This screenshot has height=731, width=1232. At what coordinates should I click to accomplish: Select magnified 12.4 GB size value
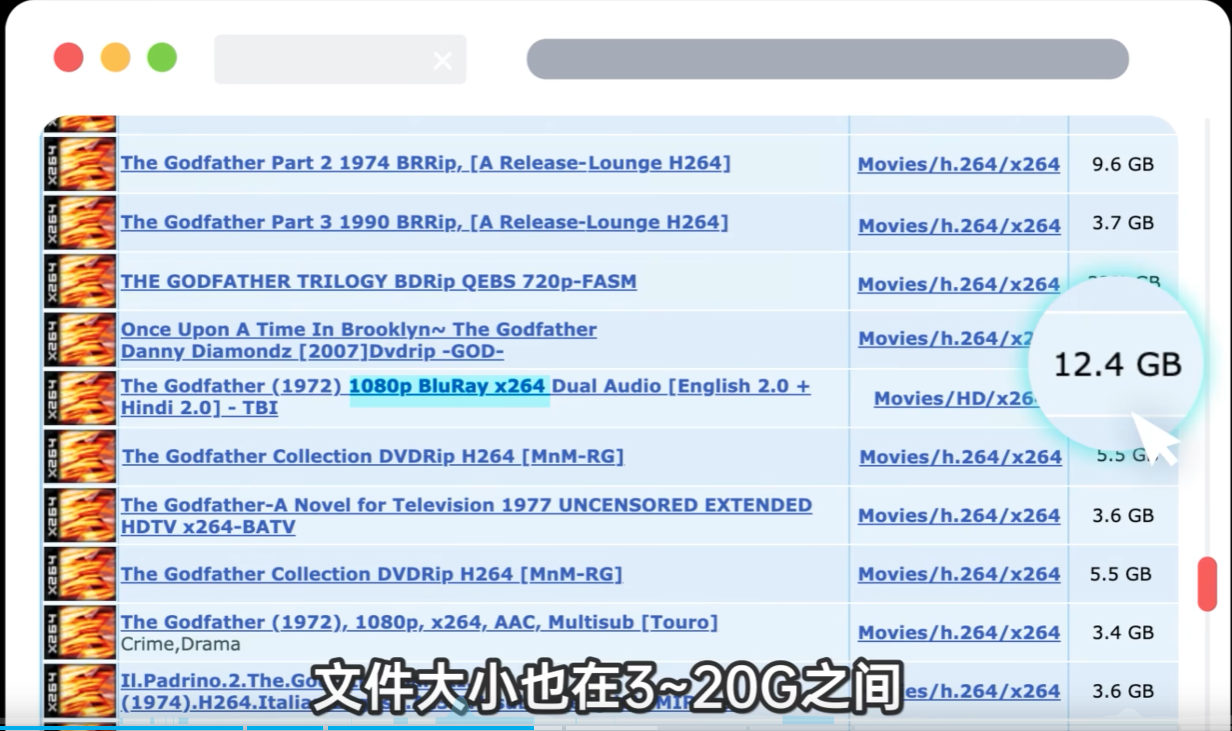tap(1118, 364)
